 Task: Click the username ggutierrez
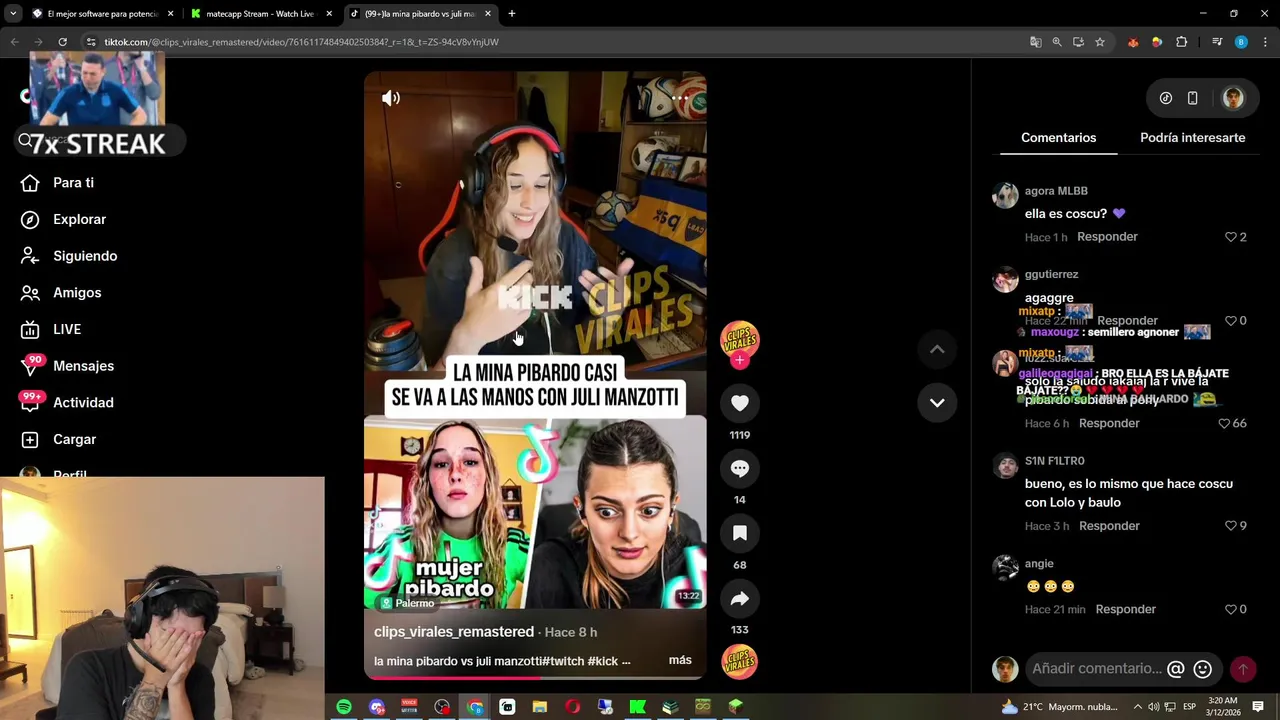[x=1051, y=274]
